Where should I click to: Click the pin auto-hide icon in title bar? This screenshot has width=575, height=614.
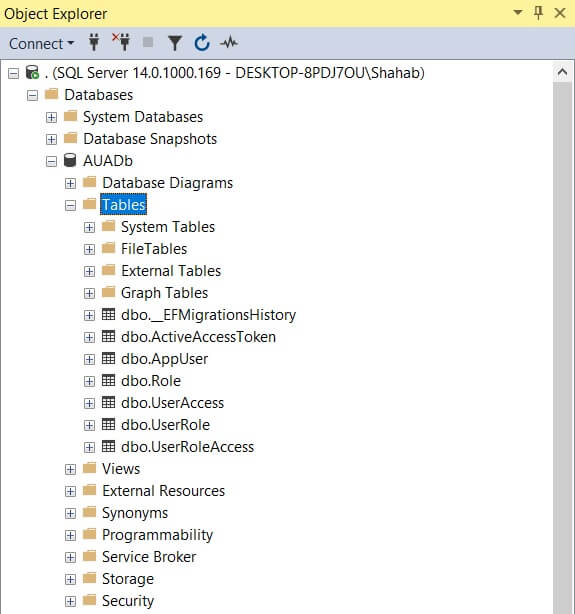coord(539,13)
